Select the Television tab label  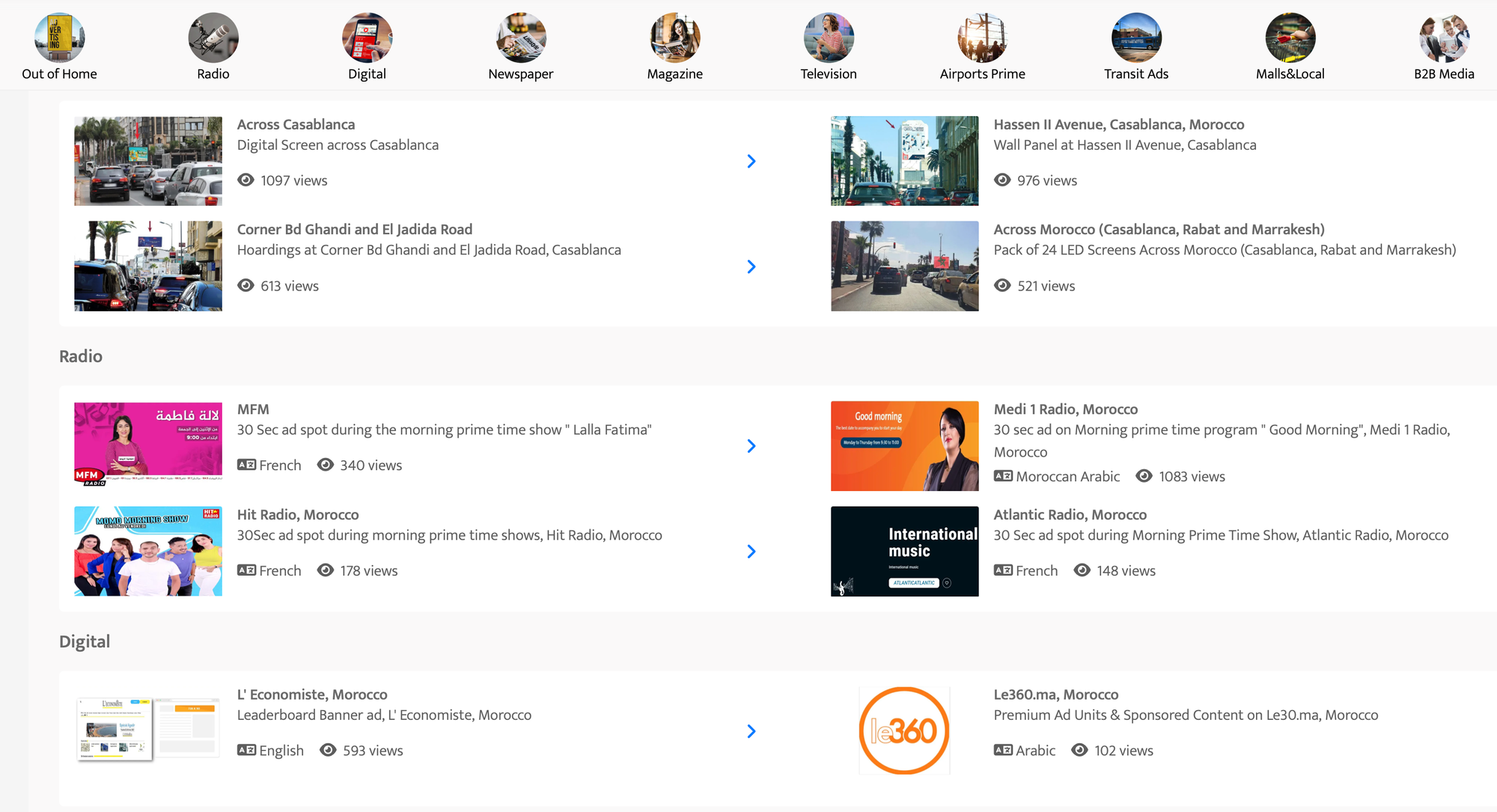click(829, 73)
